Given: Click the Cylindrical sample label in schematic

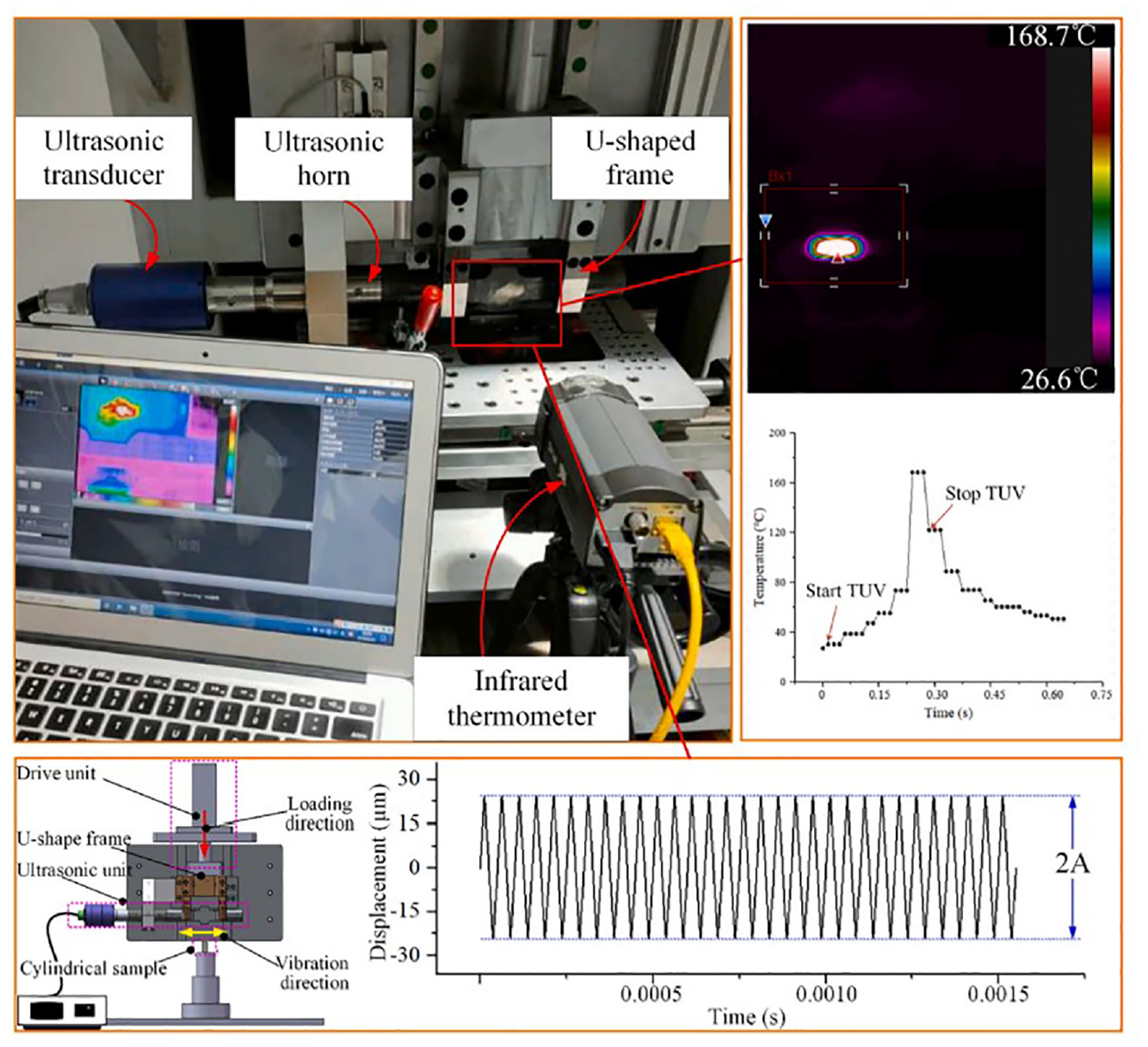Looking at the screenshot, I should 93,968.
